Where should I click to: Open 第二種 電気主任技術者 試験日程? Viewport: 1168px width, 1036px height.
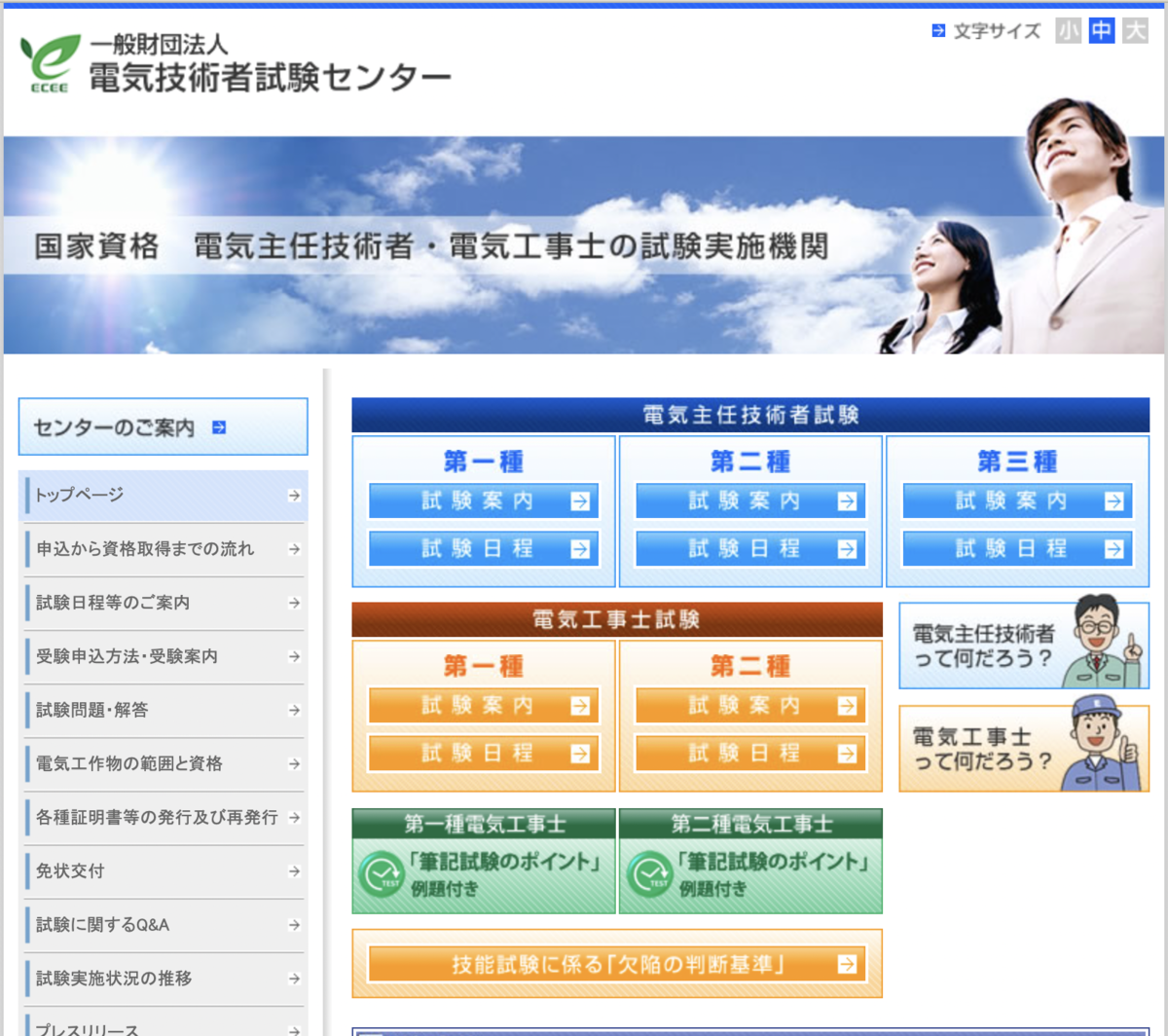tap(750, 548)
